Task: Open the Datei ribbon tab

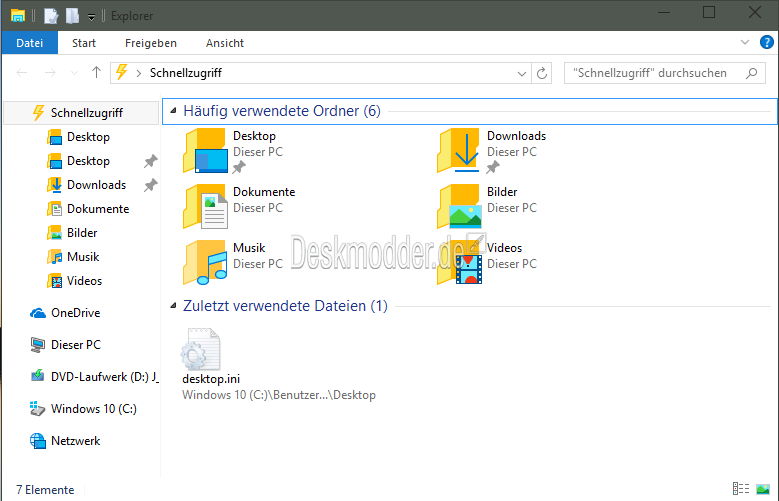Action: click(29, 43)
